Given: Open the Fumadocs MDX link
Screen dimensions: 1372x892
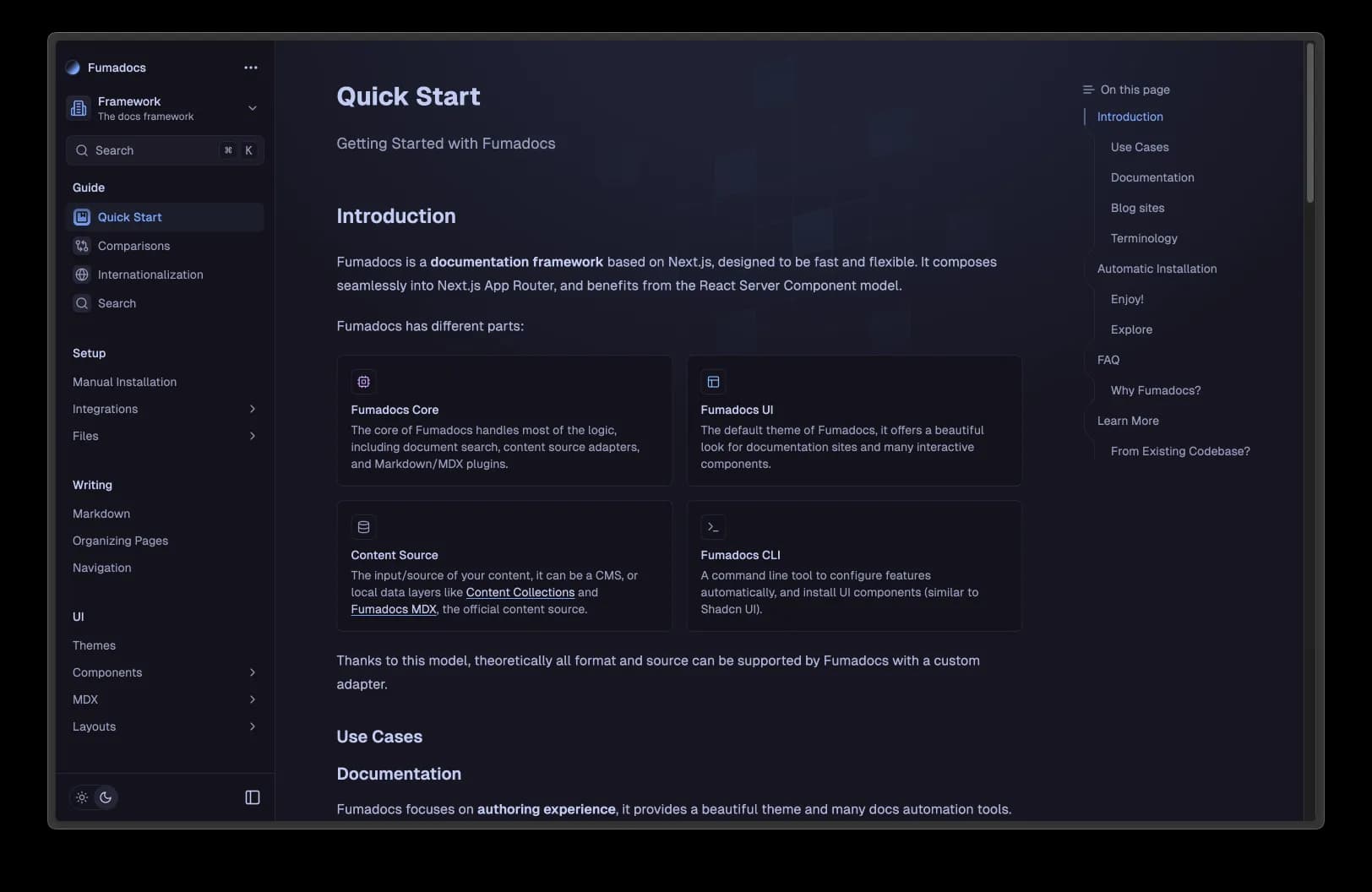Looking at the screenshot, I should click(x=394, y=609).
